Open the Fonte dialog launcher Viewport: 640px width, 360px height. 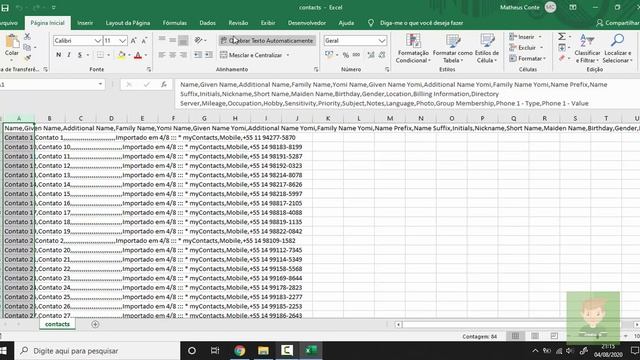point(149,69)
